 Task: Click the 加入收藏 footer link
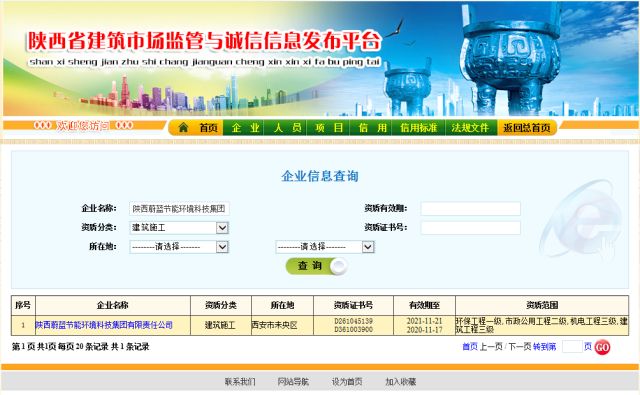click(x=400, y=382)
